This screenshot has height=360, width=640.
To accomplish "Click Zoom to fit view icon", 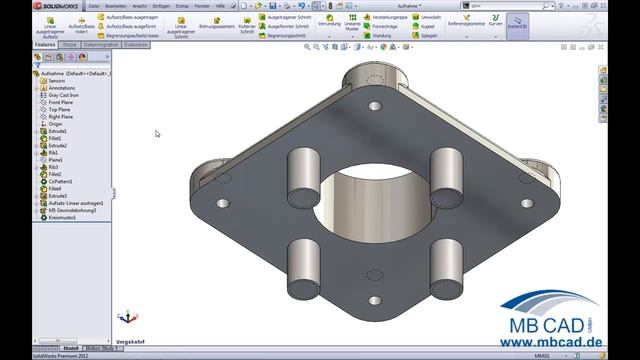I will (307, 47).
